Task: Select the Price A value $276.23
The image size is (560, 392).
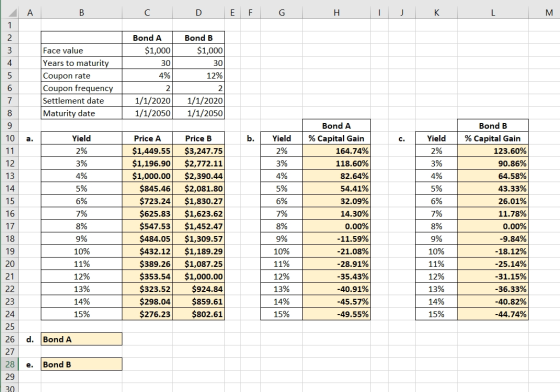Action: tap(147, 314)
